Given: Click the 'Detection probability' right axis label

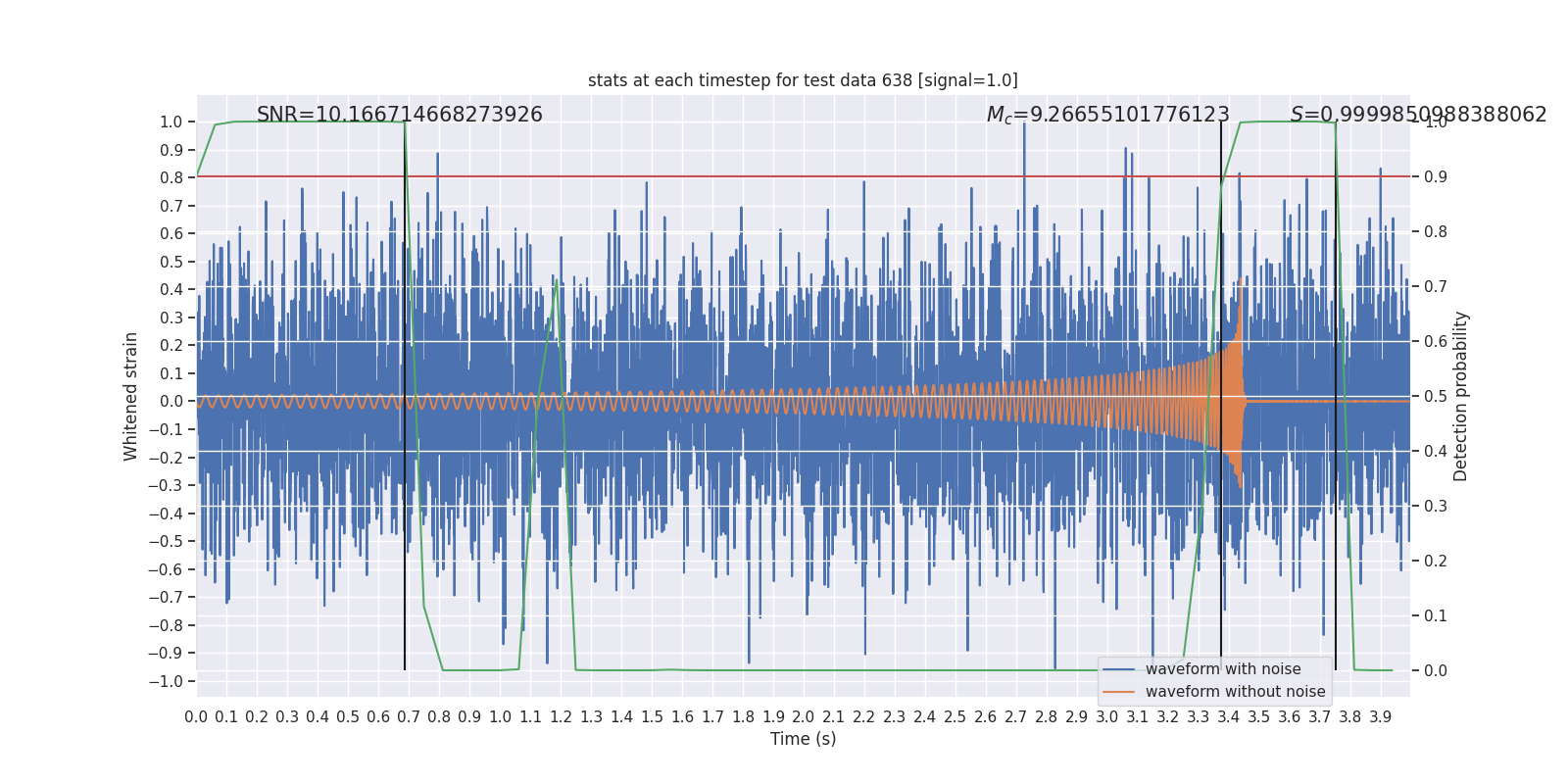Looking at the screenshot, I should (x=1461, y=396).
